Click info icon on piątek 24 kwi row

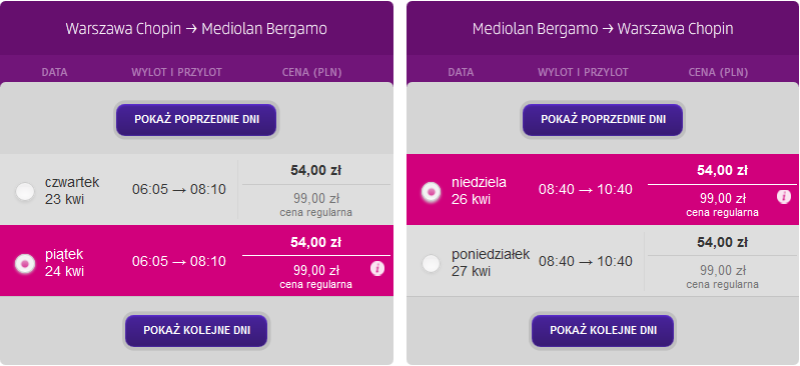pos(377,268)
